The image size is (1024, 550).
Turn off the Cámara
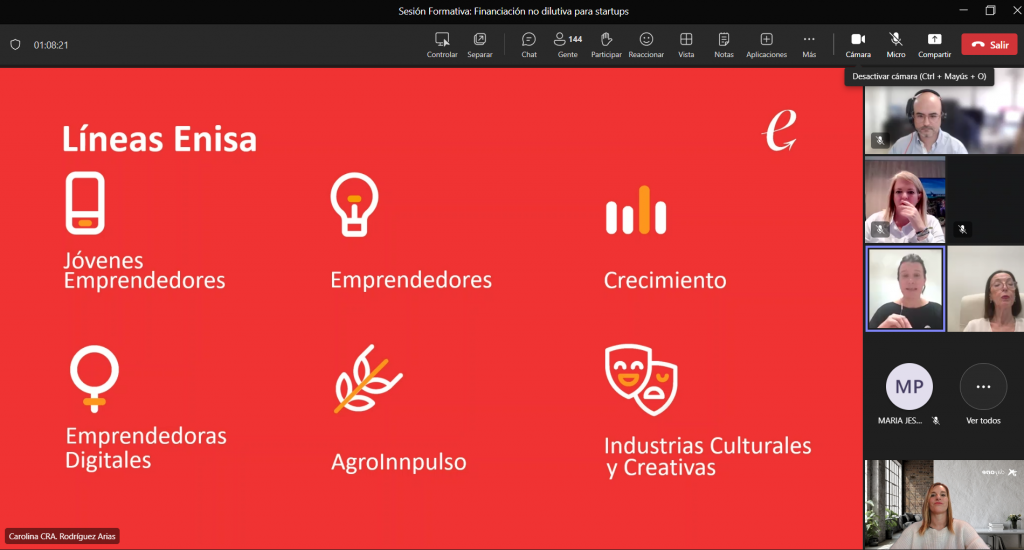(858, 45)
